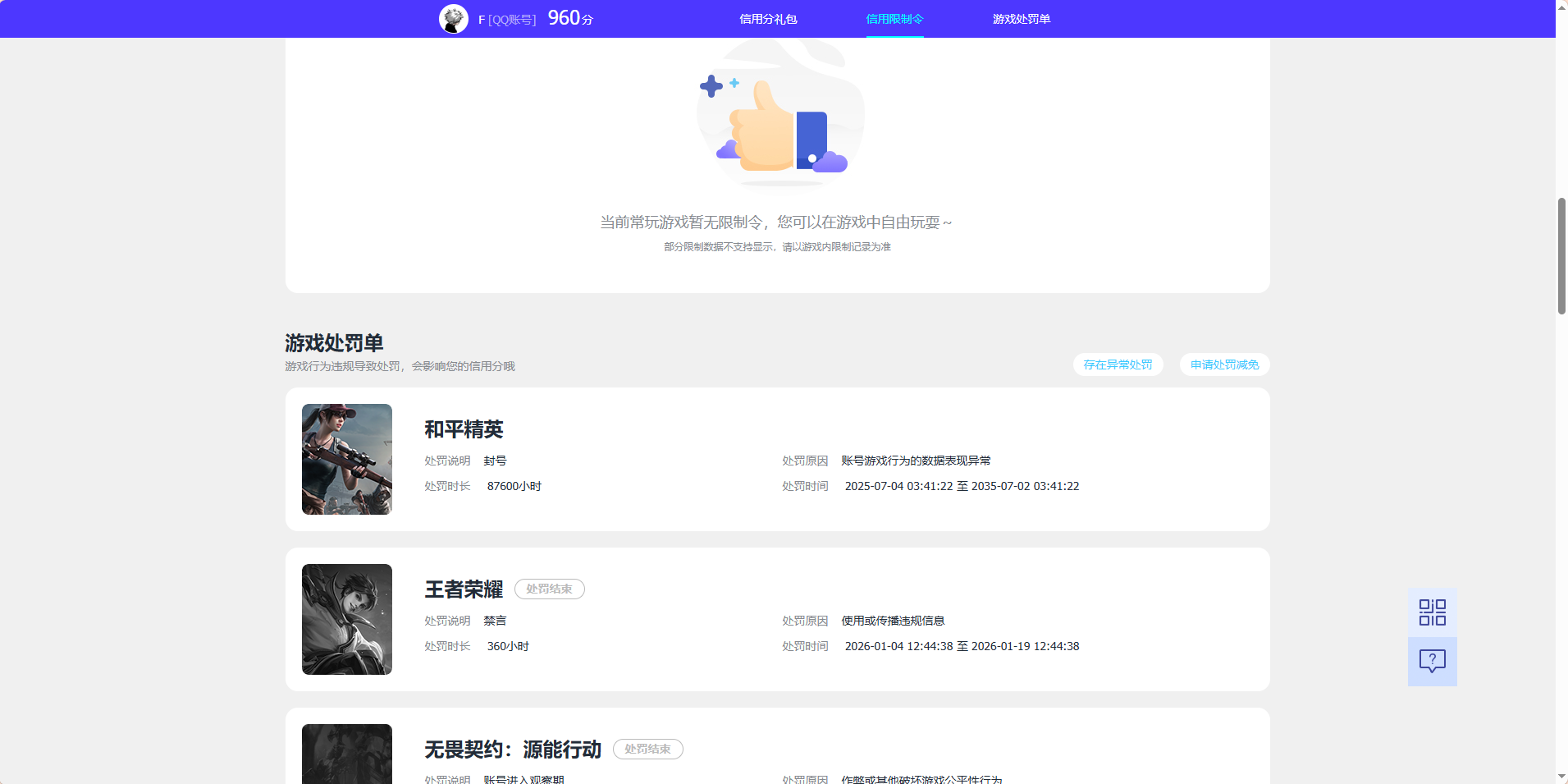
Task: Click the 处罚结束 badge beside 无畏契约
Action: [x=648, y=749]
